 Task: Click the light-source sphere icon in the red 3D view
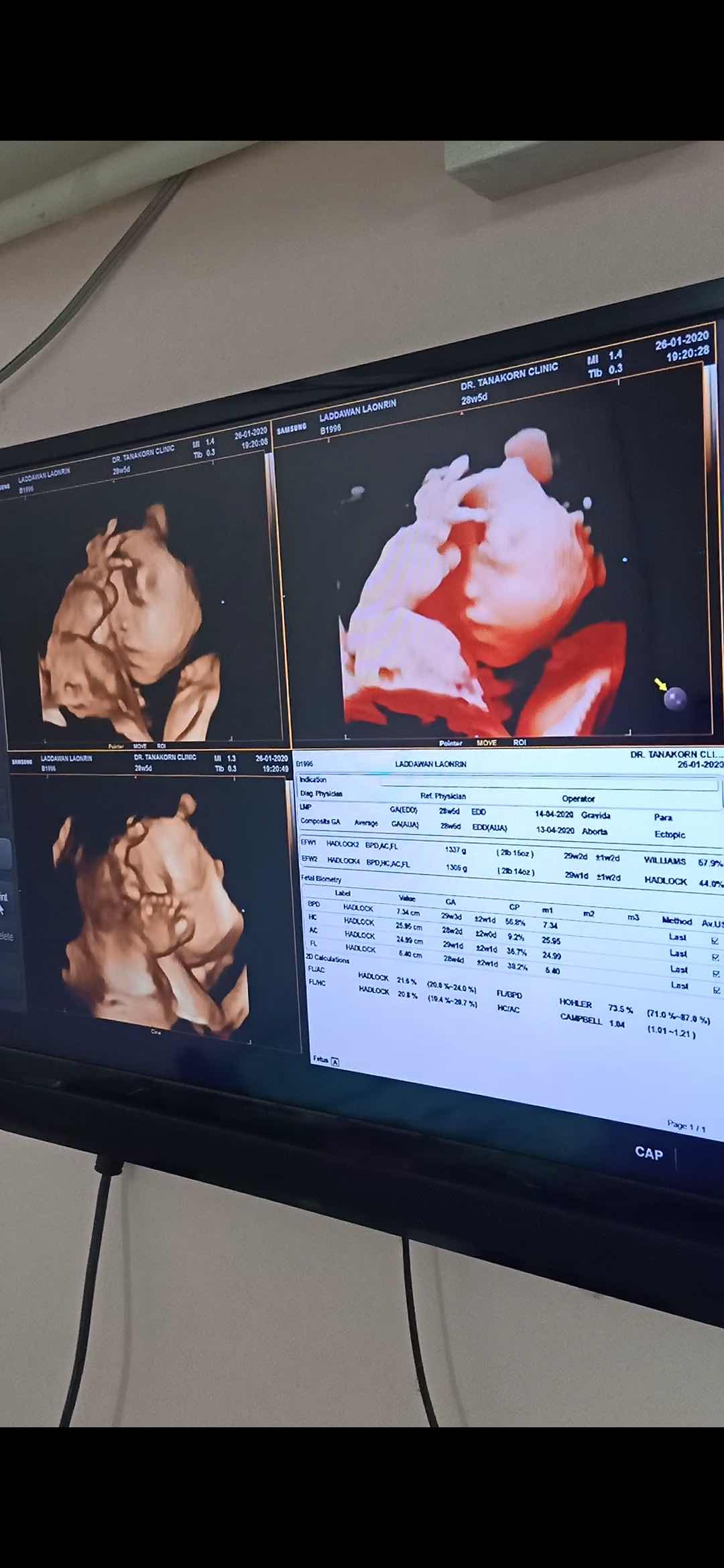[x=674, y=699]
